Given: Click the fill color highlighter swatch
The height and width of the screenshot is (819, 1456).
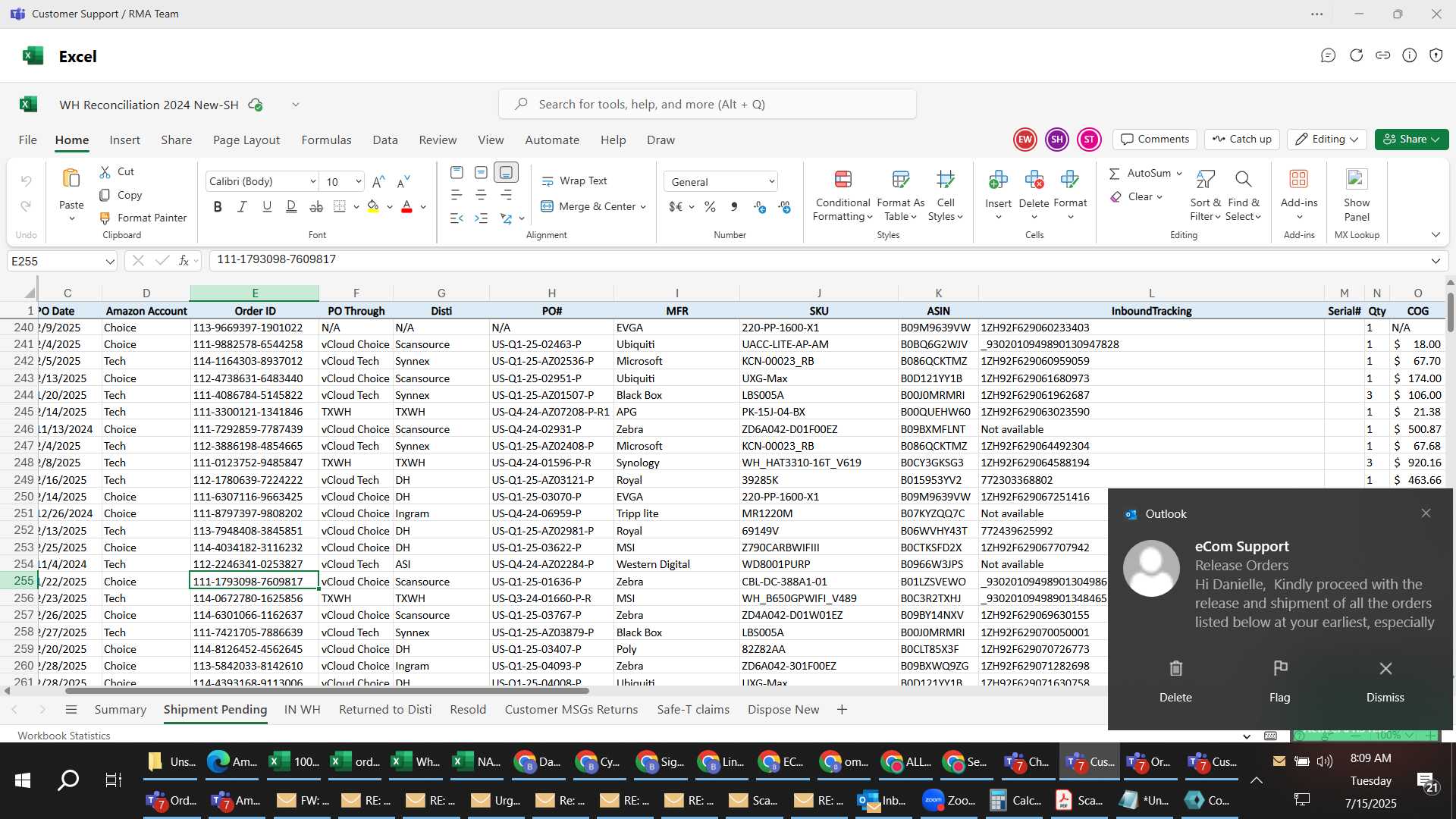Looking at the screenshot, I should tap(372, 206).
